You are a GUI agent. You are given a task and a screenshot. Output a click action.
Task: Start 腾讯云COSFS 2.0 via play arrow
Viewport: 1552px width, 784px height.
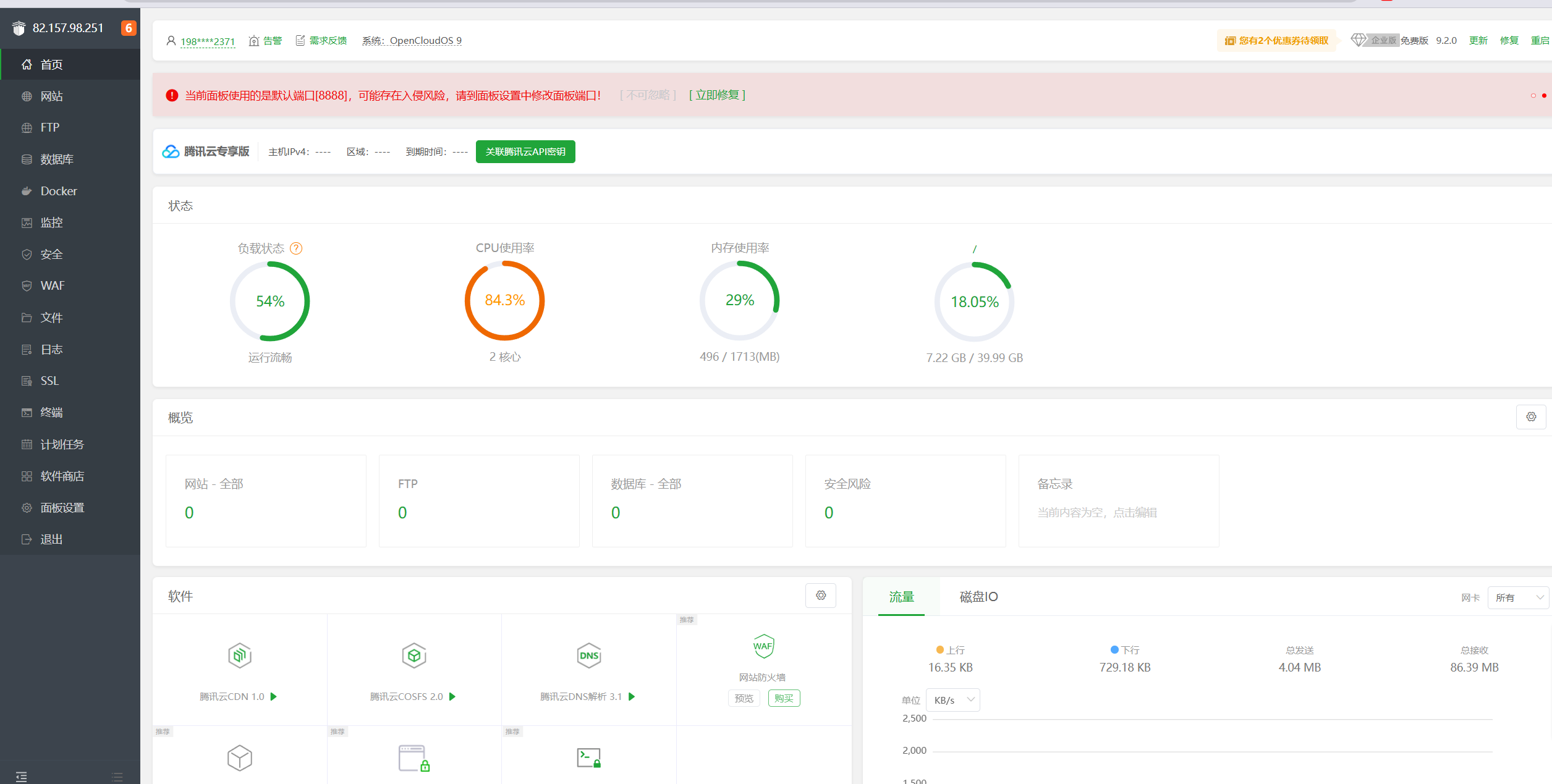click(452, 697)
